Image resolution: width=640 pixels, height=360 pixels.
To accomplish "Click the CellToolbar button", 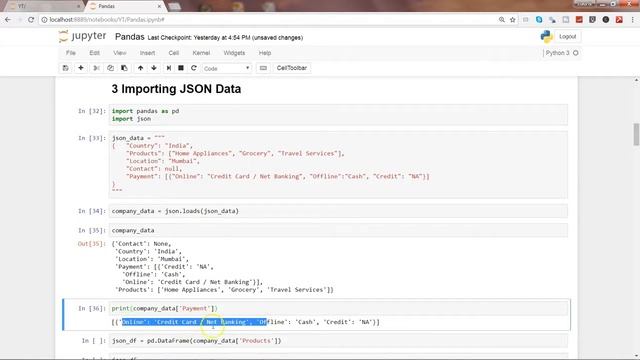I will click(291, 68).
